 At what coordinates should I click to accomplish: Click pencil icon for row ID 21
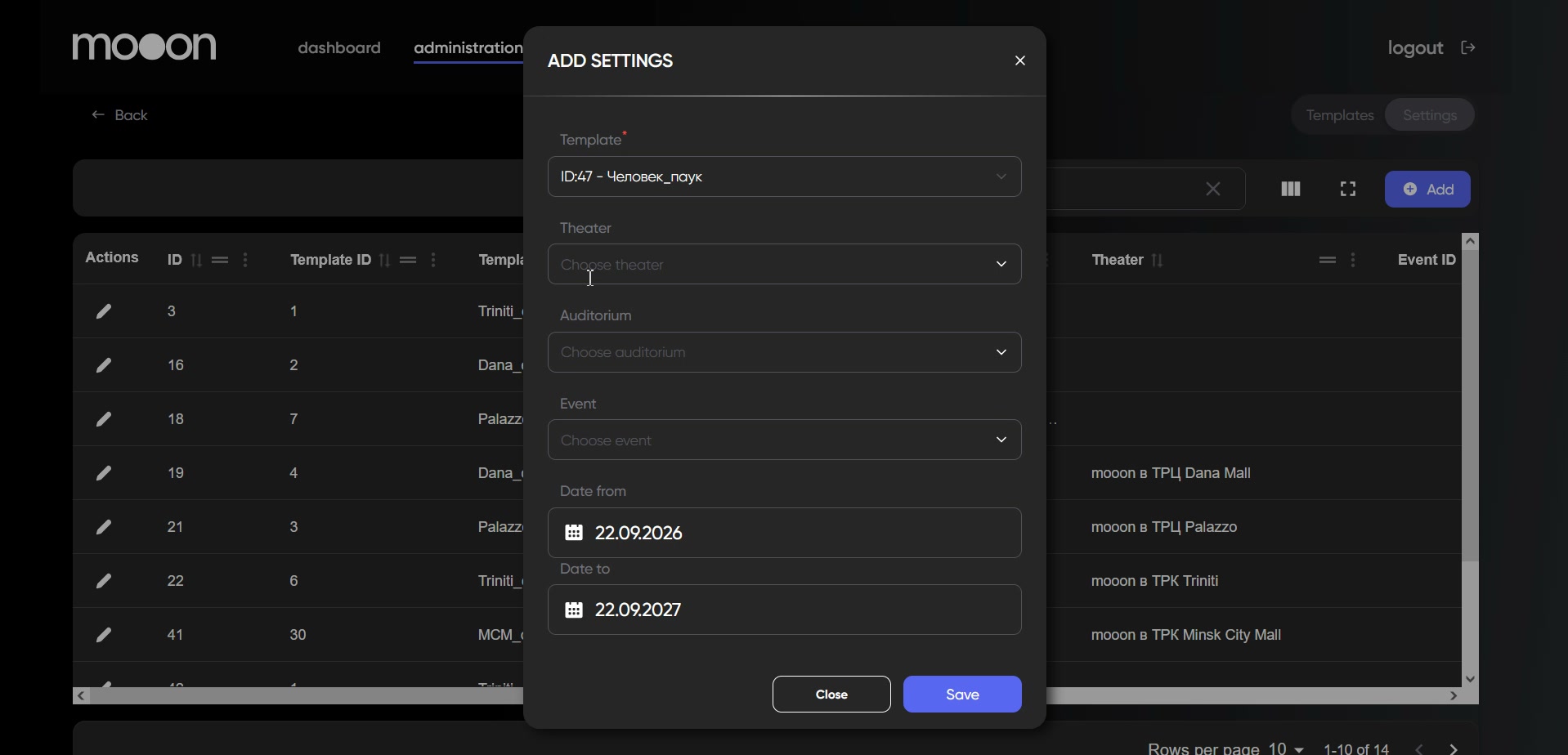104,527
